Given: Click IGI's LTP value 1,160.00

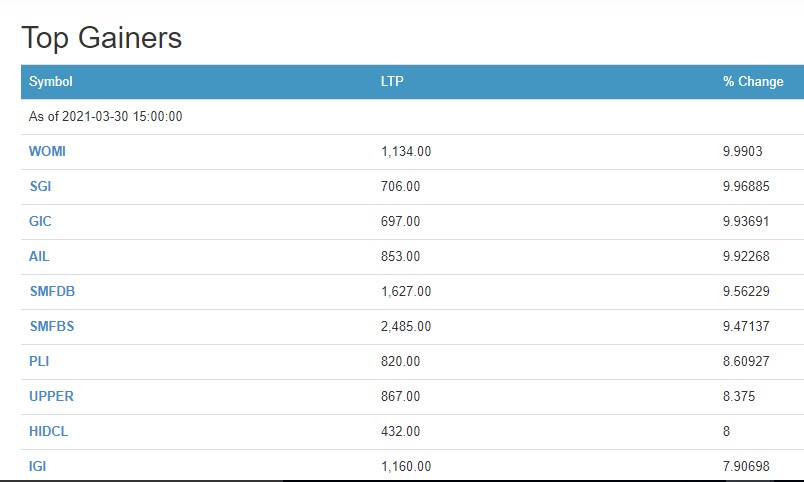Looking at the screenshot, I should [x=406, y=466].
